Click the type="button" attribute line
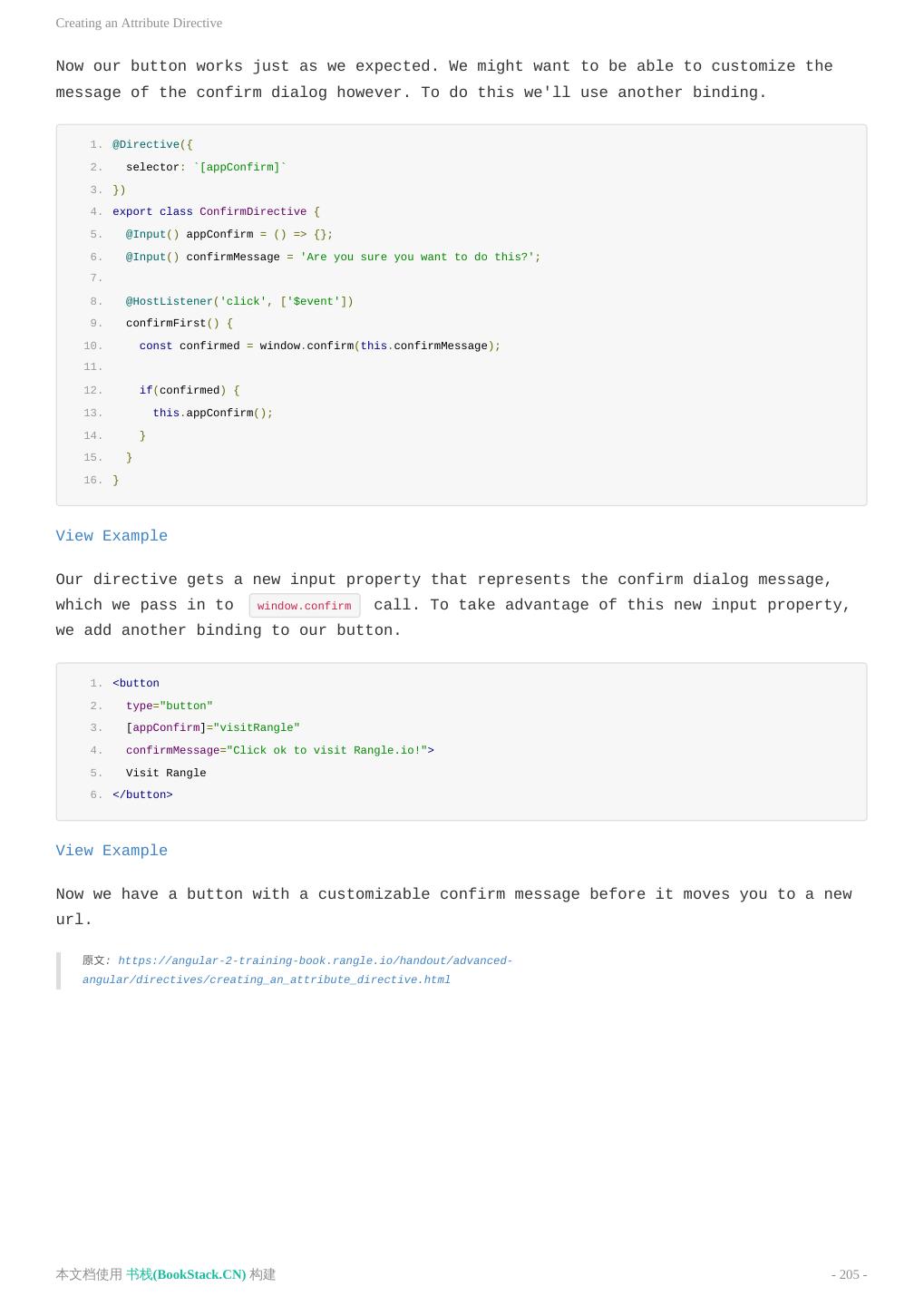Image resolution: width=924 pixels, height=1306 pixels. tap(170, 707)
